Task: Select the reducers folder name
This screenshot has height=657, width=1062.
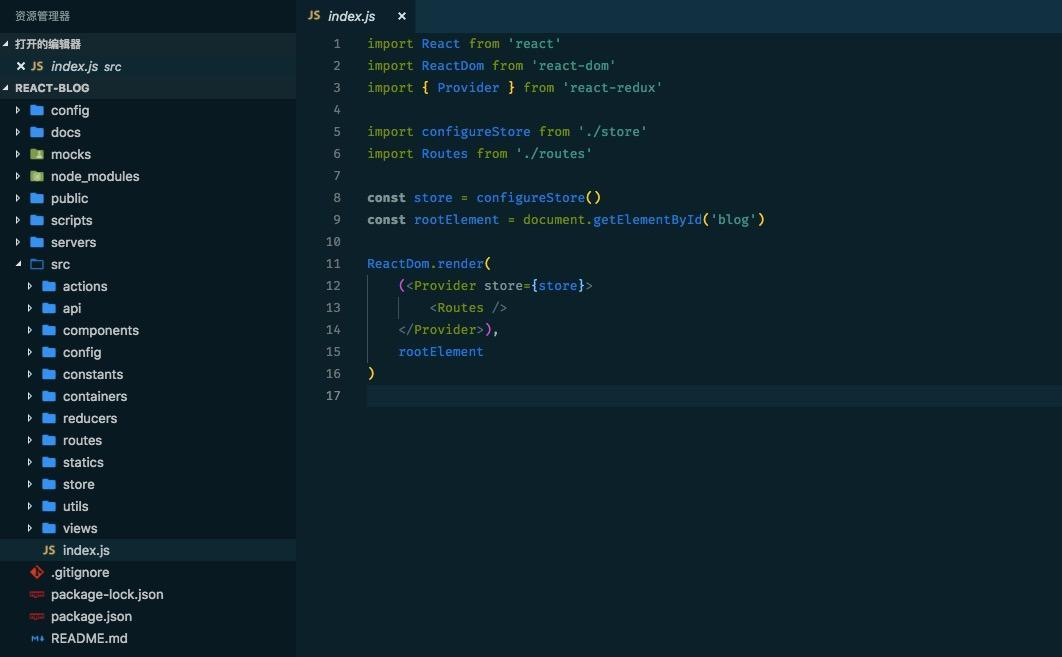Action: coord(90,419)
